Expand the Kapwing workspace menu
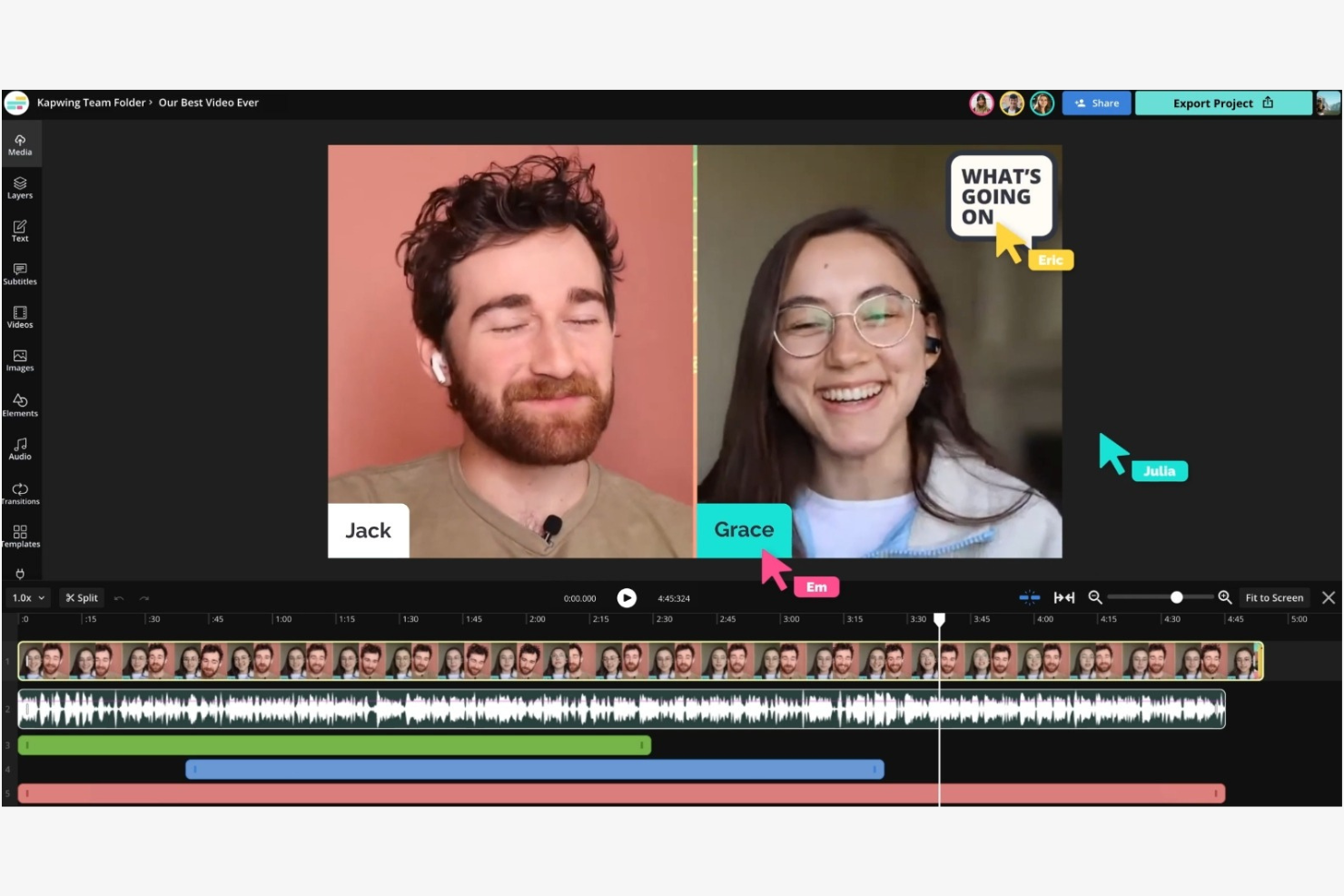 click(16, 103)
